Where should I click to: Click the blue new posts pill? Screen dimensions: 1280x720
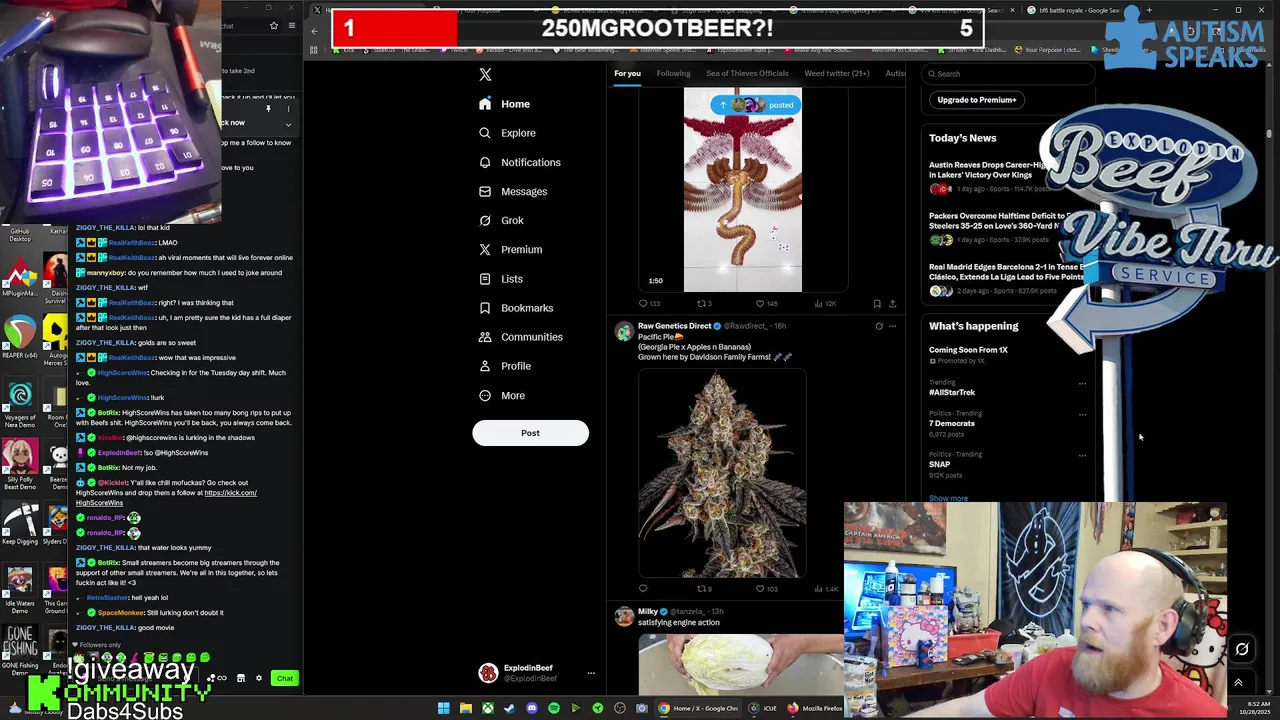(756, 104)
